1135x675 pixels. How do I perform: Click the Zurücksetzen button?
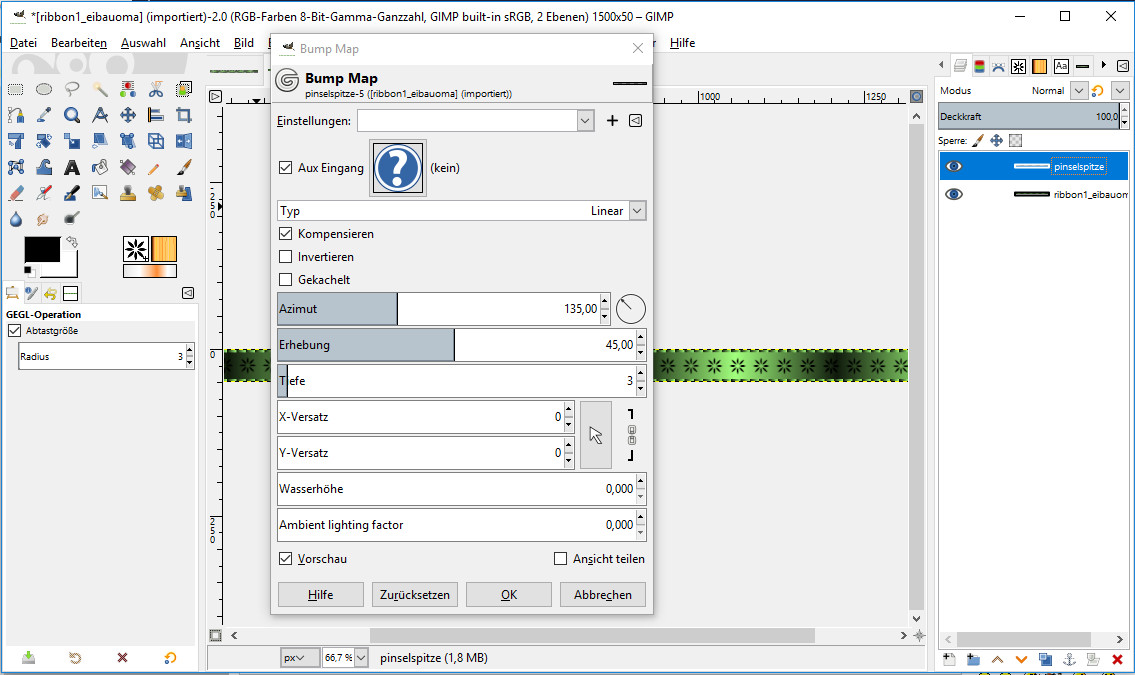(415, 594)
